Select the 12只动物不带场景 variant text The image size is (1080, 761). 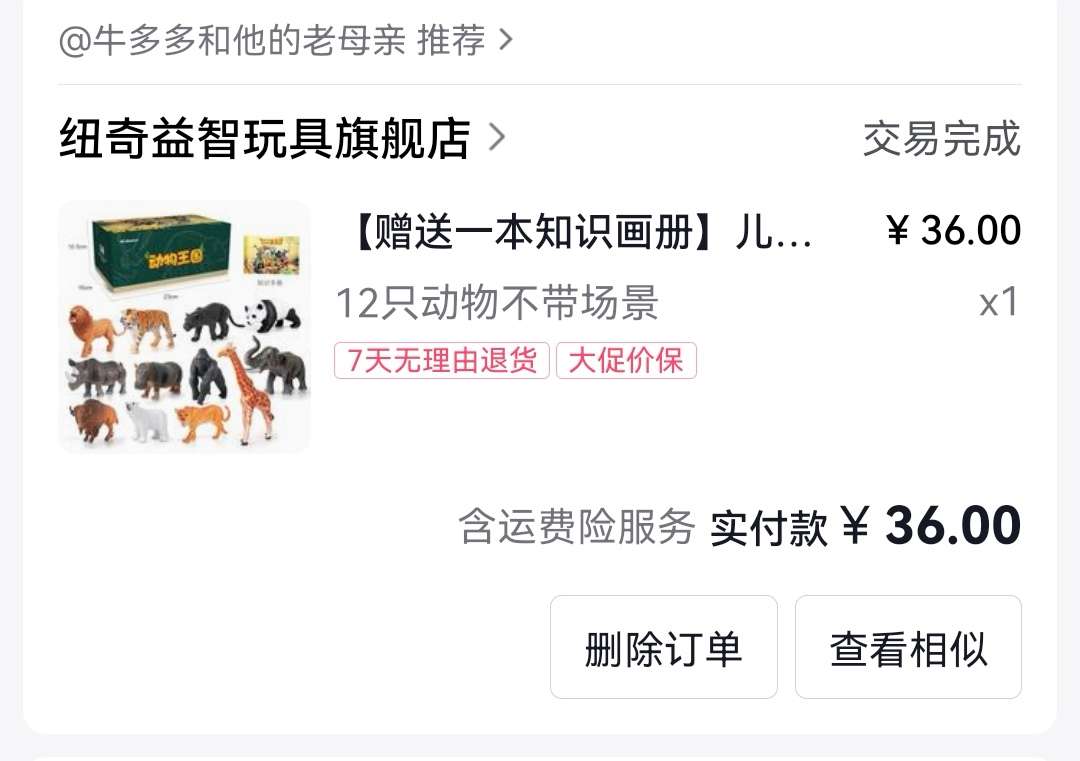(497, 302)
